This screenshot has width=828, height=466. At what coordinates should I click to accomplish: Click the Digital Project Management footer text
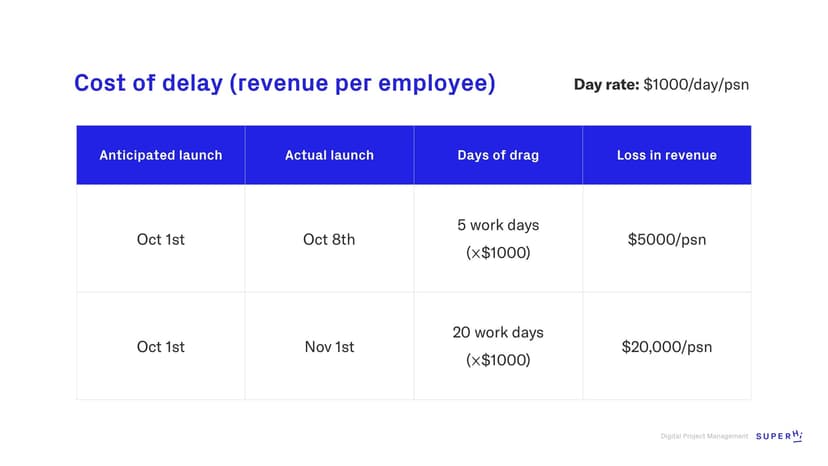(x=704, y=436)
